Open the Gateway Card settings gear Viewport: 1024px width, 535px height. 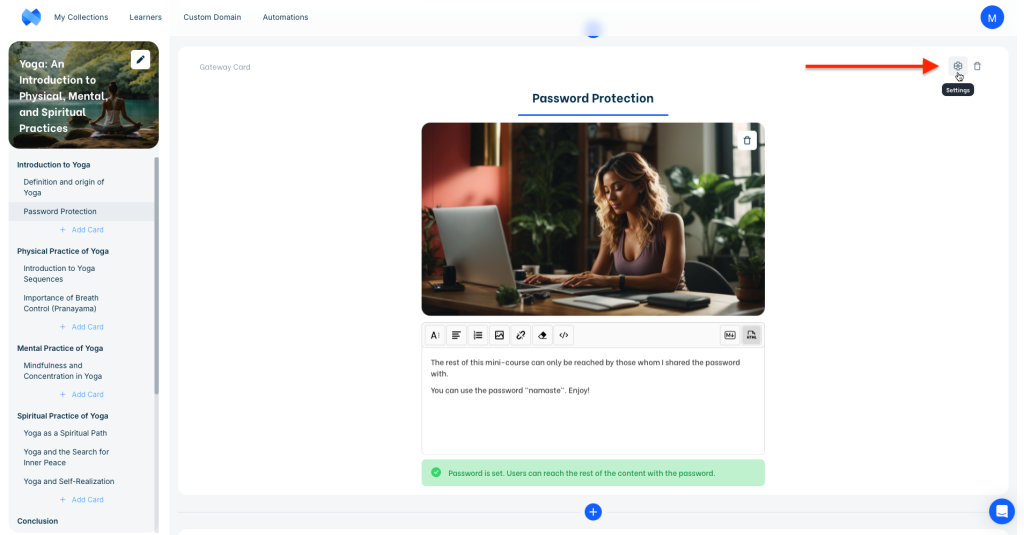click(957, 66)
